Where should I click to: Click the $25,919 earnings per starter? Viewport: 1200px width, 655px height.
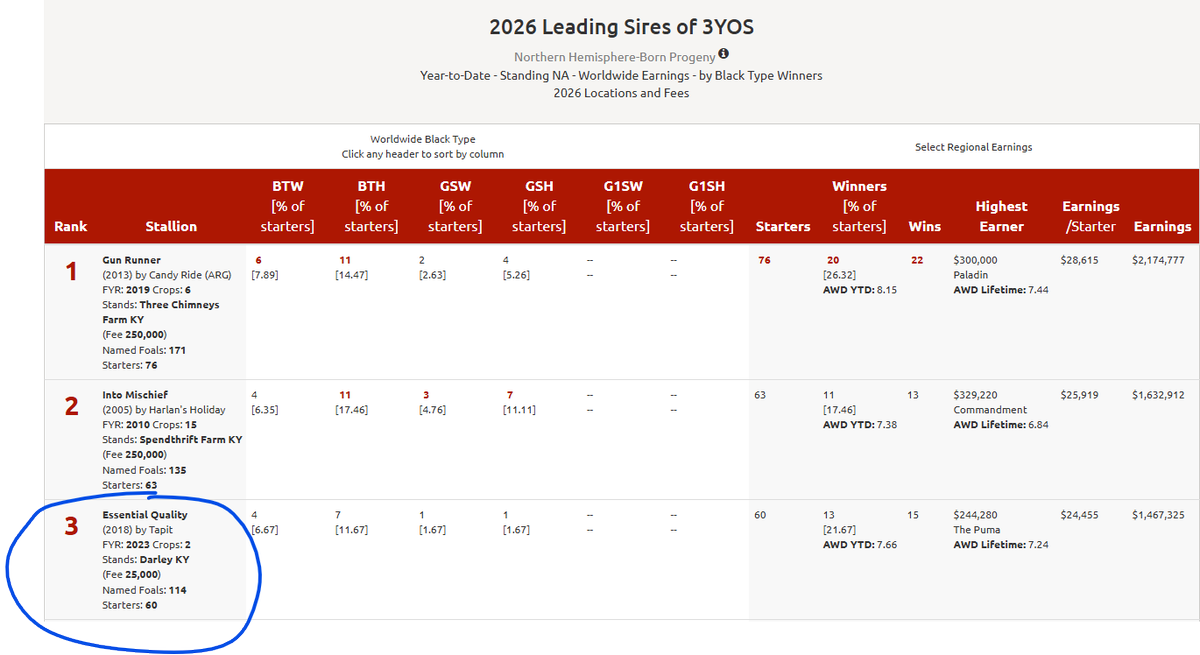(x=1079, y=395)
